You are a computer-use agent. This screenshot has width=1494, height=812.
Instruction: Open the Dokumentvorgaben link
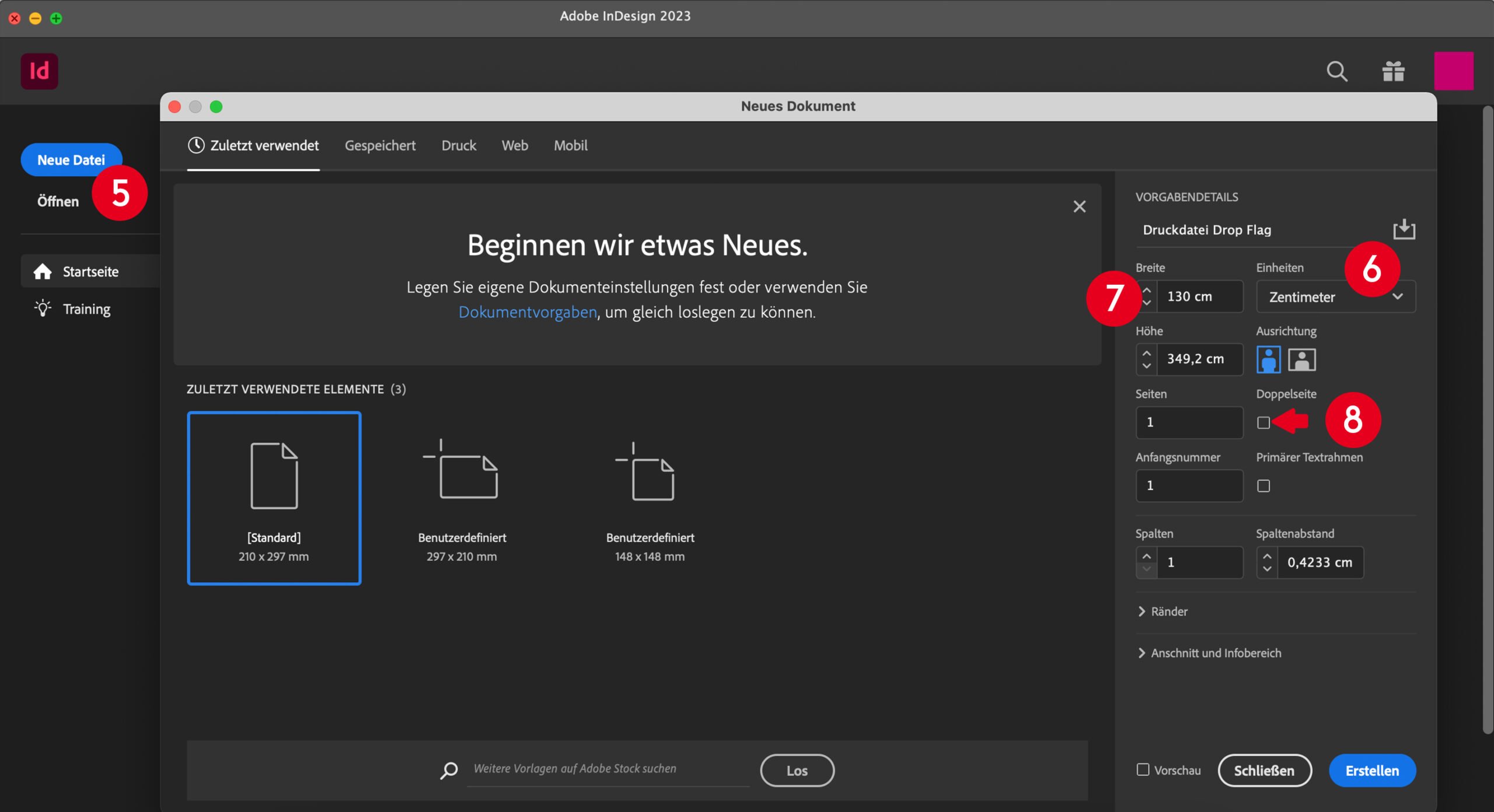pos(528,312)
